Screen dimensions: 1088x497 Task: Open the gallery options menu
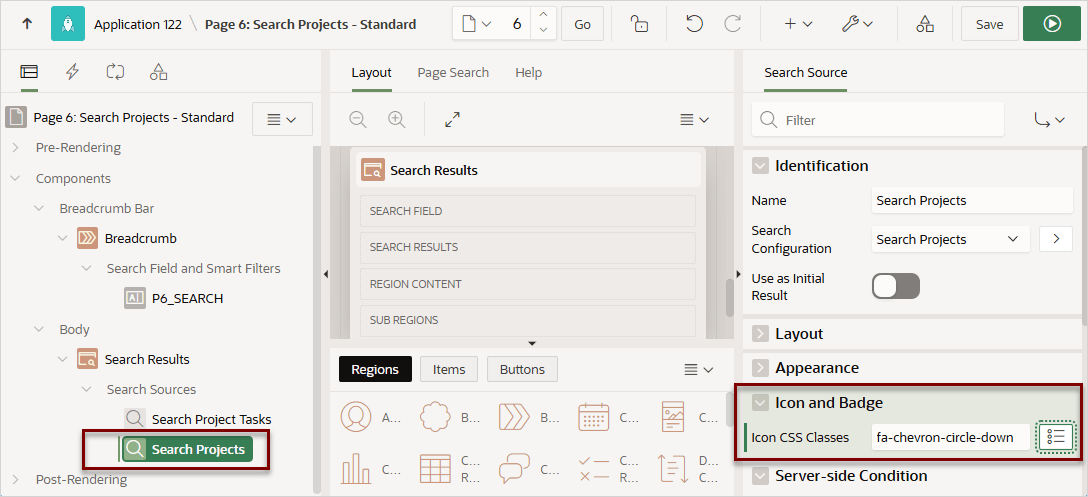point(698,369)
